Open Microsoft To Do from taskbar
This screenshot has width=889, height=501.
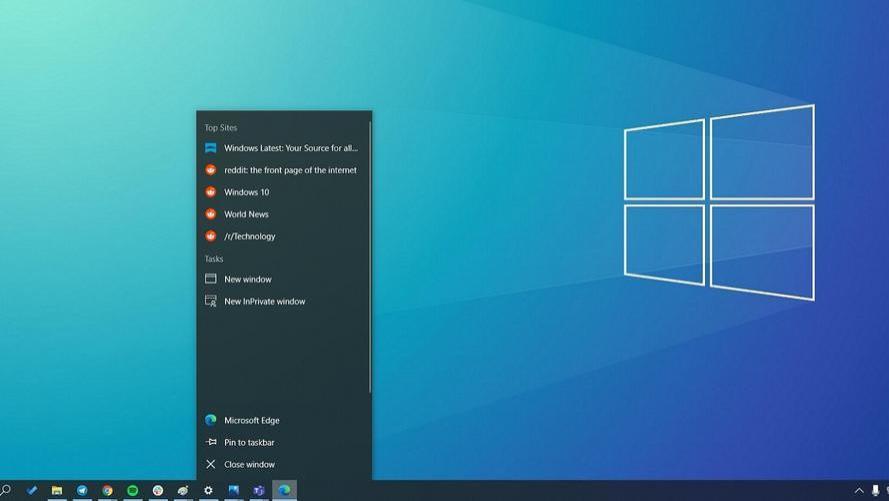[x=32, y=490]
